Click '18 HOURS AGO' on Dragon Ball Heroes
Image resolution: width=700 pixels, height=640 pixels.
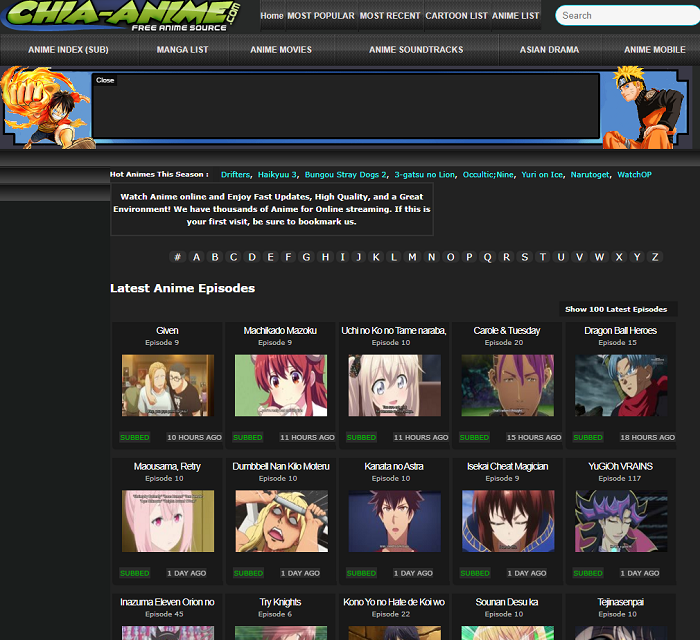click(647, 437)
